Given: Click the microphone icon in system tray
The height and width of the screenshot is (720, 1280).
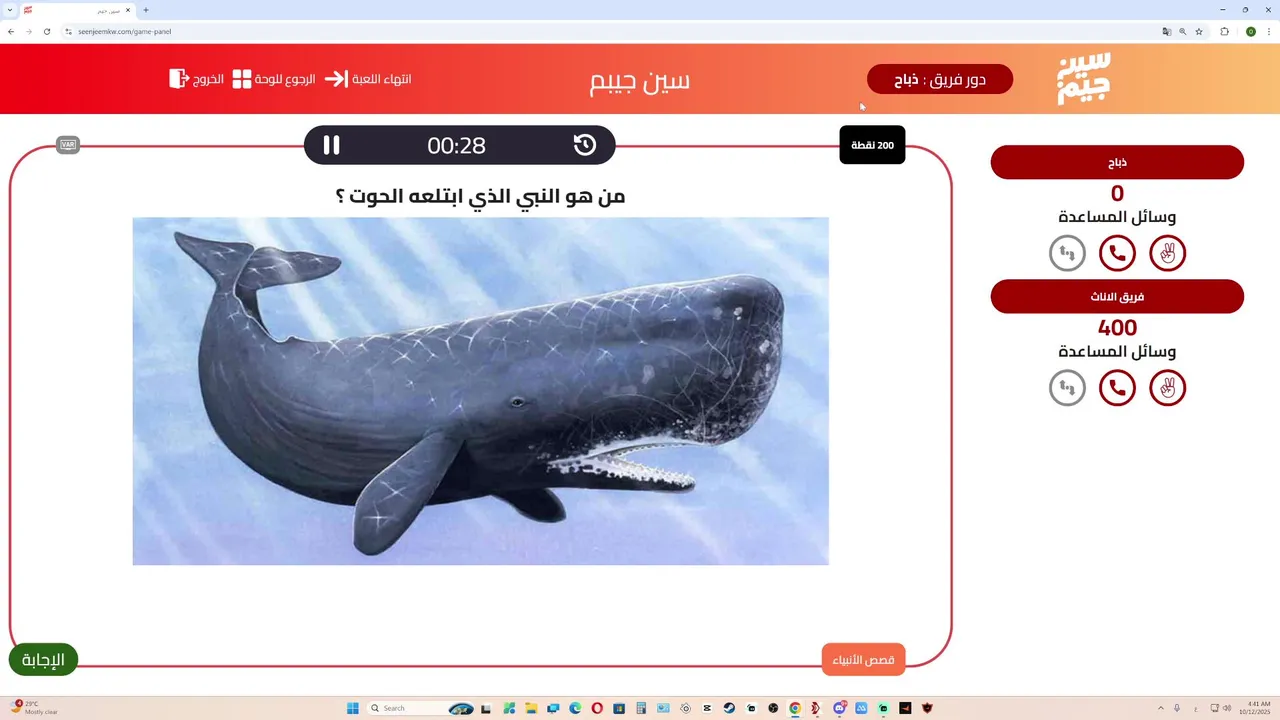Looking at the screenshot, I should tap(1177, 708).
